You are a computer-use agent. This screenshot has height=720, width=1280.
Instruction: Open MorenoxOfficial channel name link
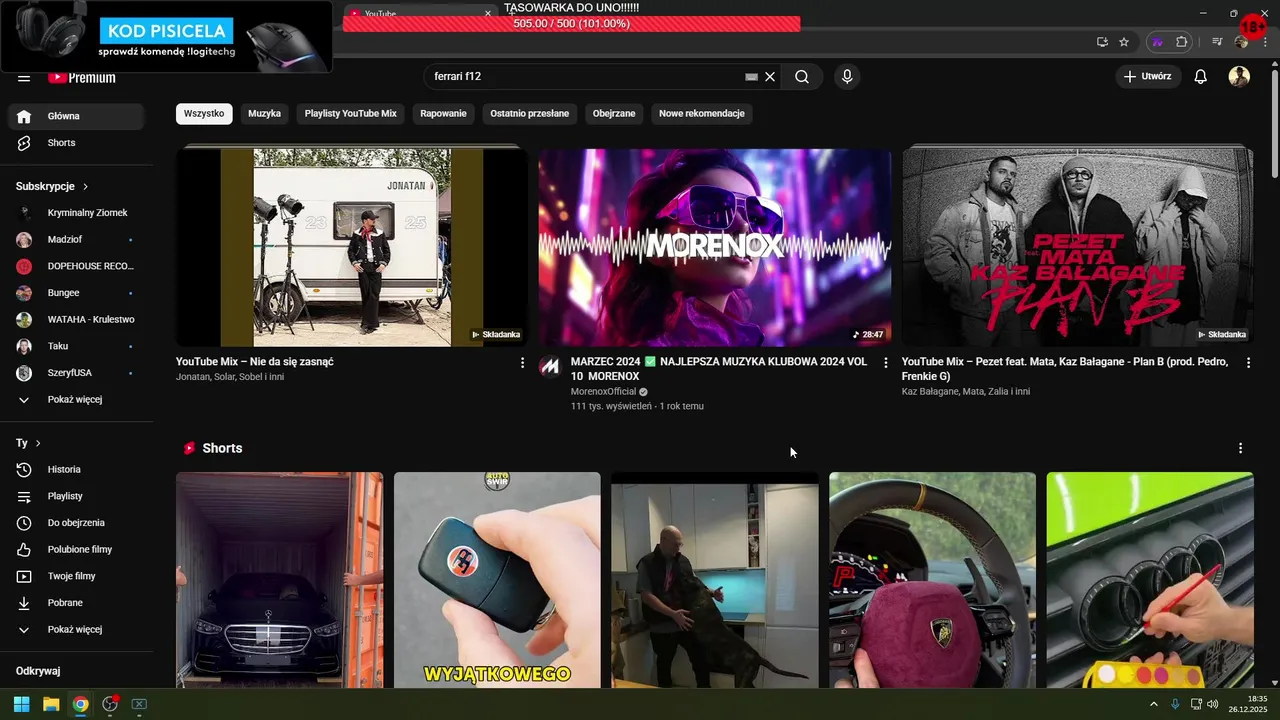[603, 392]
